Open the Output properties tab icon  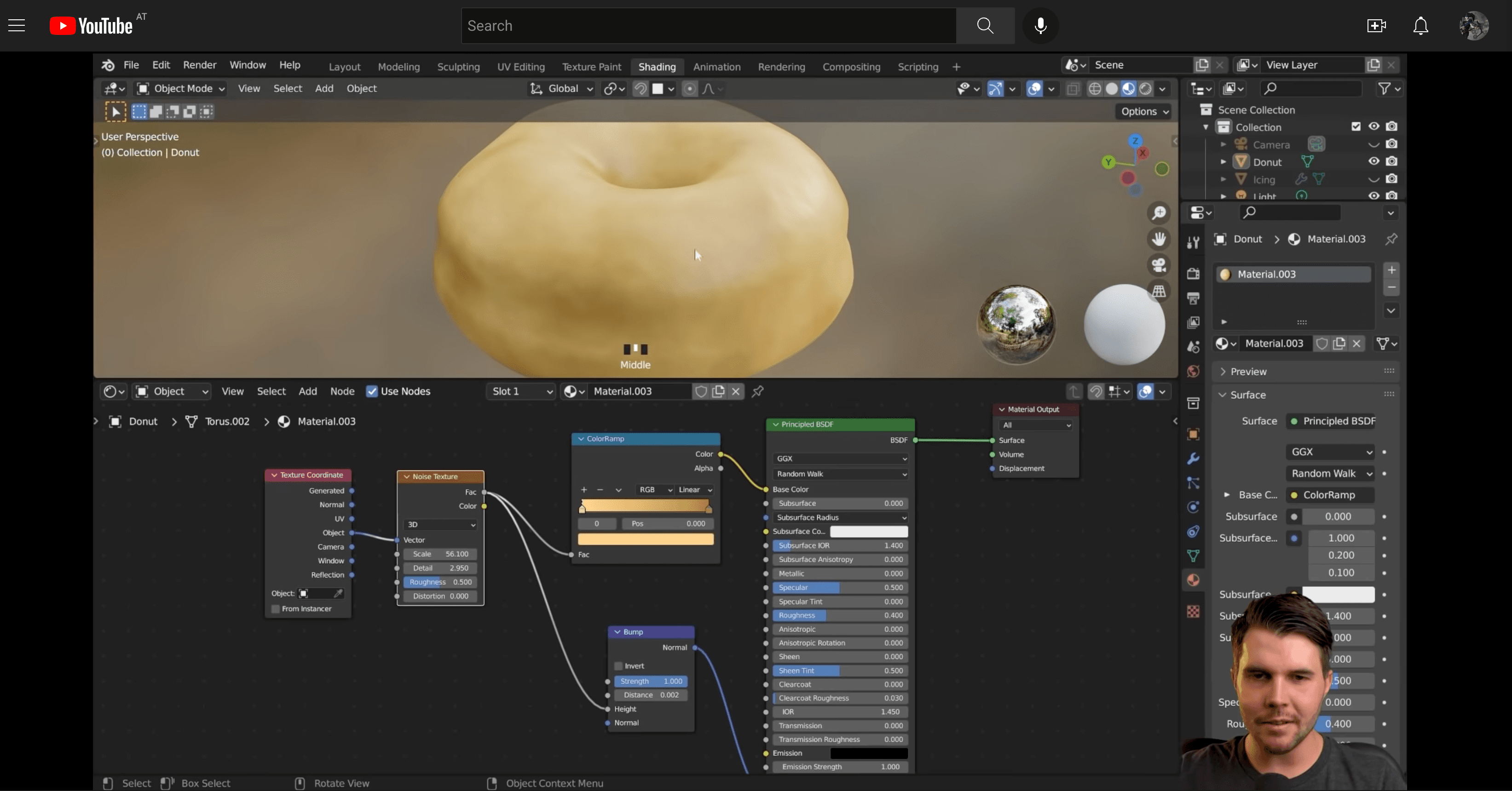(1193, 298)
